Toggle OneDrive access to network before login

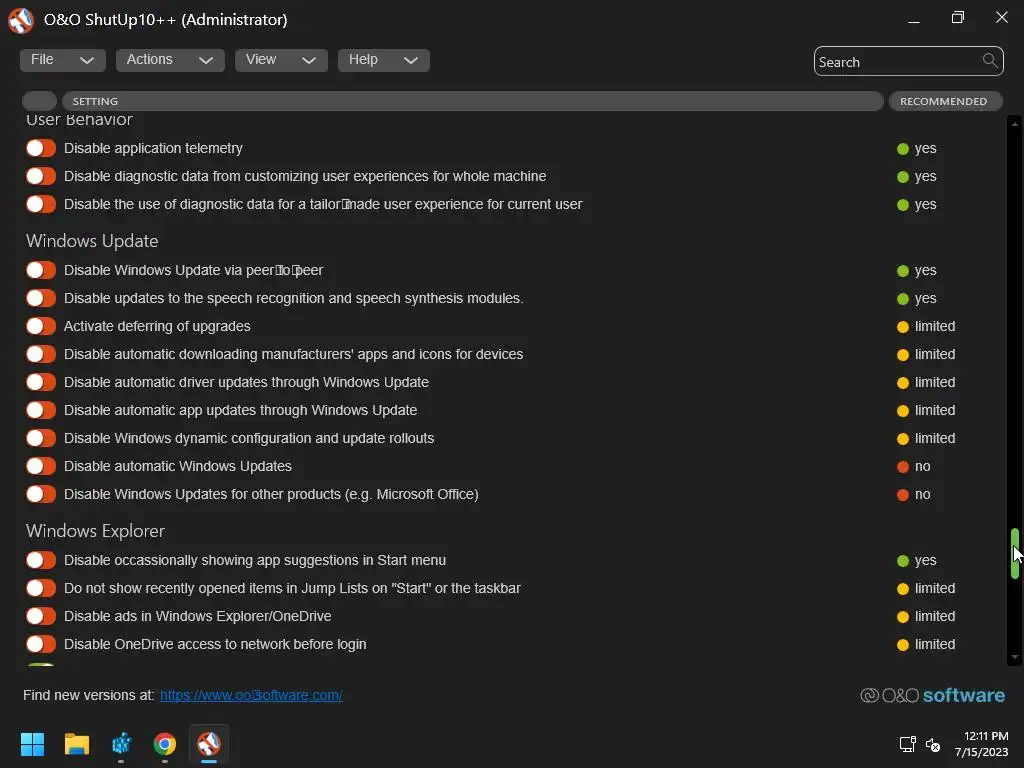40,645
